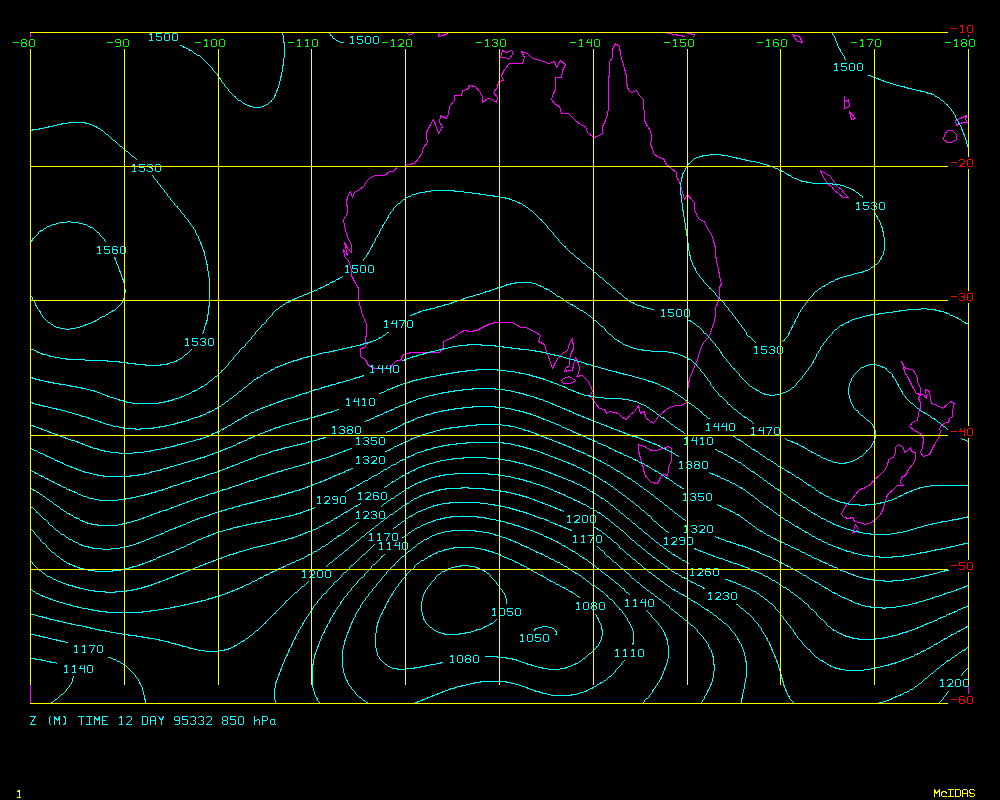Click the -40 latitude axis label
The image size is (1000, 800).
point(960,432)
